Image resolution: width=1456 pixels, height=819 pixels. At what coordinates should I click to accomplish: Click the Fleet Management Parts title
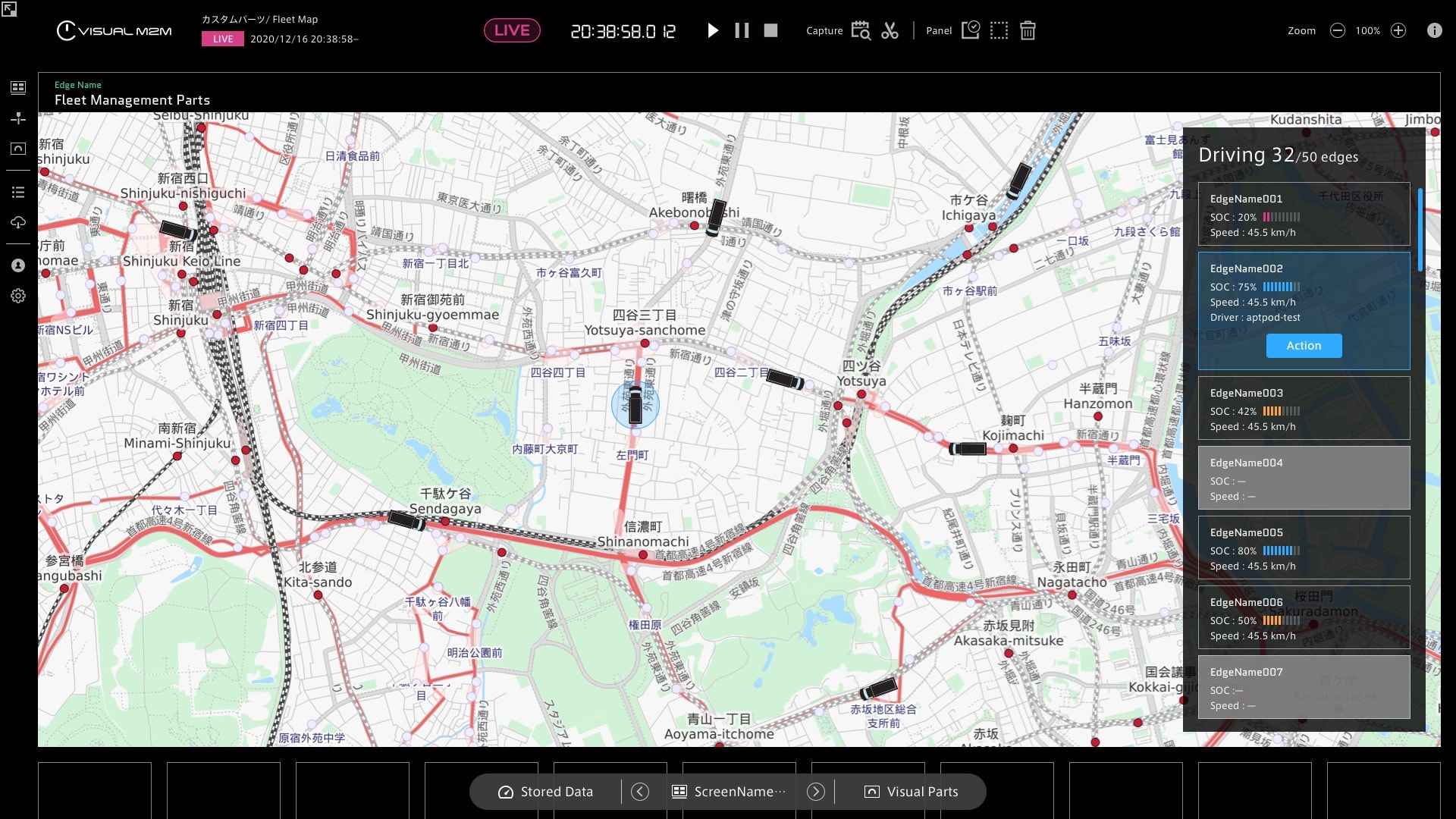[x=132, y=100]
